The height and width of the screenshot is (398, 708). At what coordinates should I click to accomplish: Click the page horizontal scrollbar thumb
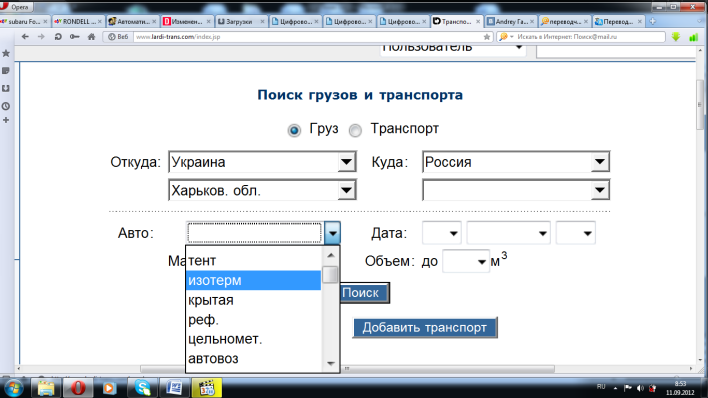click(348, 369)
